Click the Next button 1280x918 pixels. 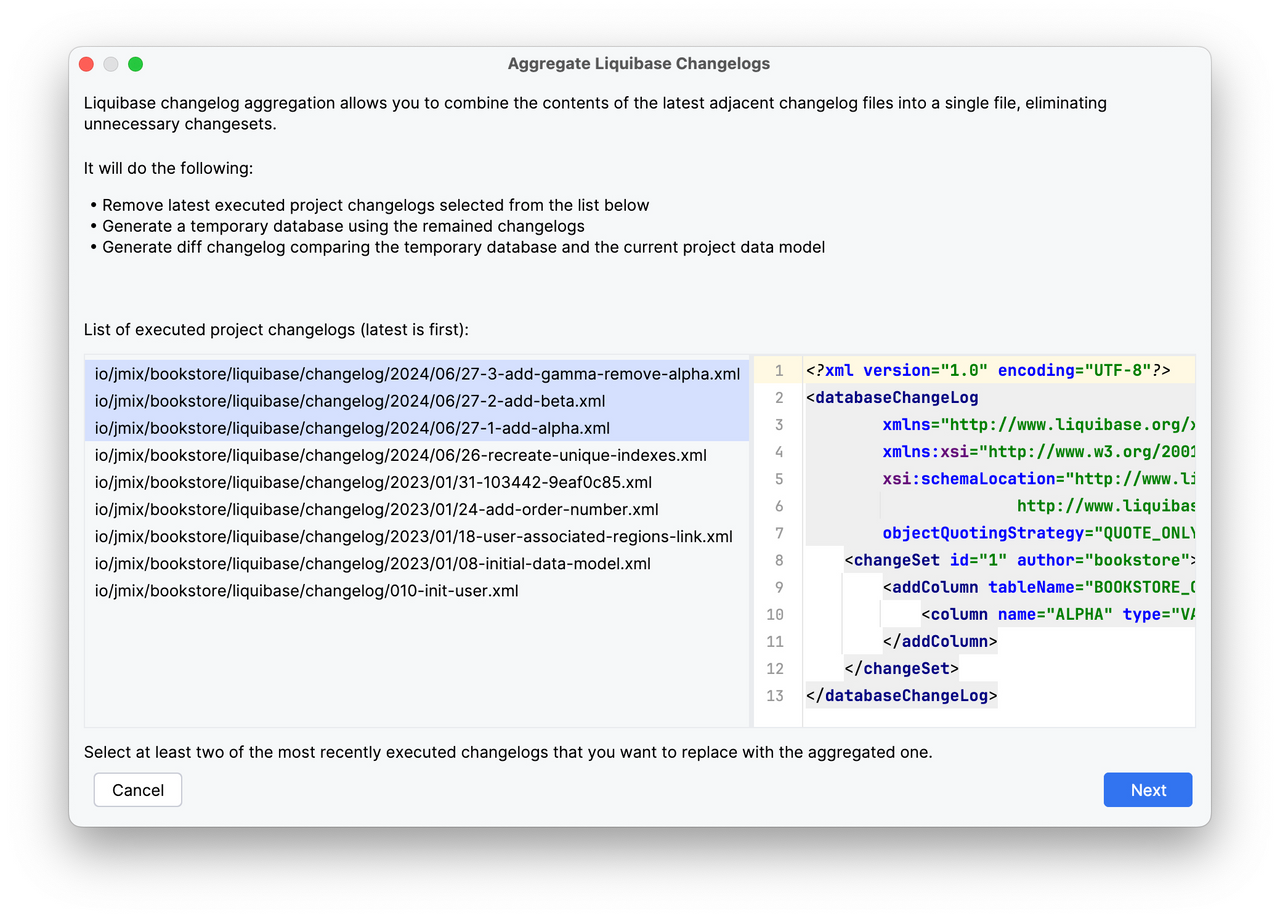pos(1147,789)
